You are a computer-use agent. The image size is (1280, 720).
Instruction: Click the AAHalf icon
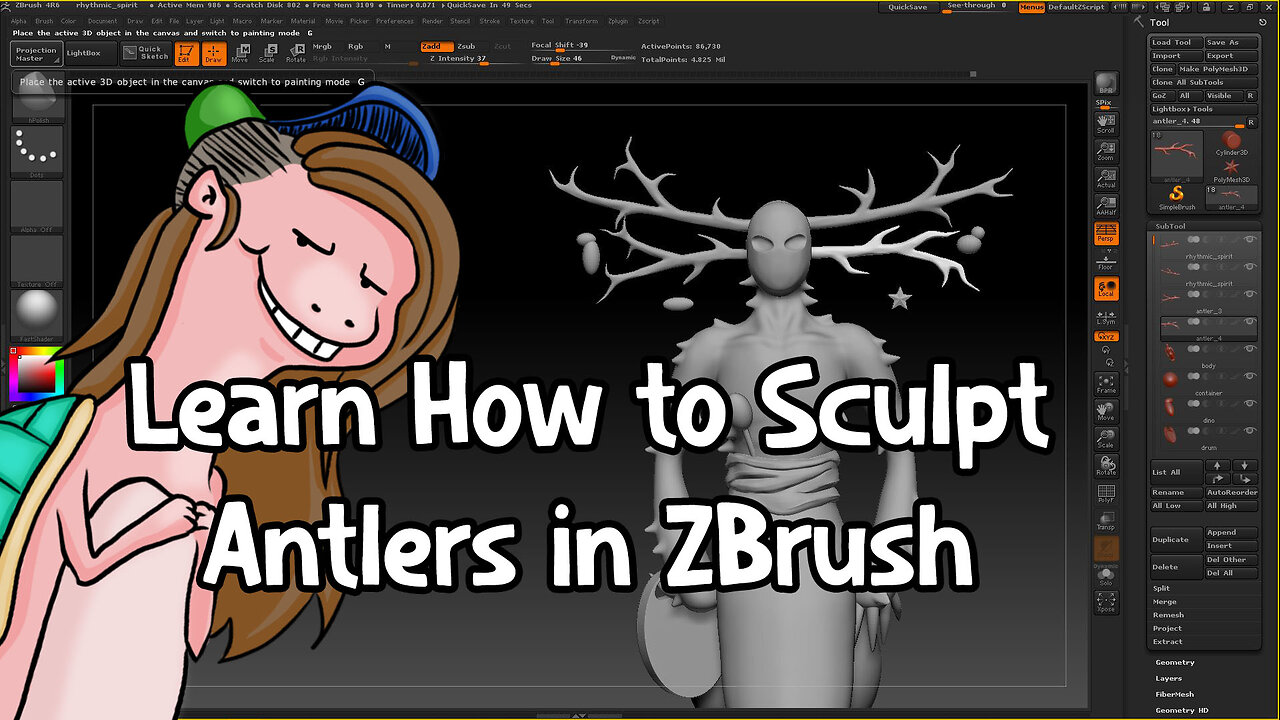tap(1106, 206)
